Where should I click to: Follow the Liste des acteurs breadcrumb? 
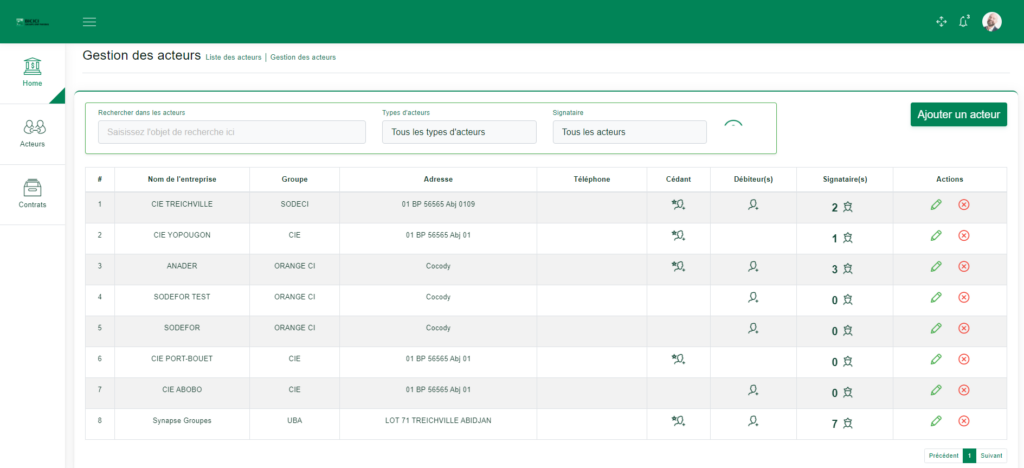click(x=233, y=58)
